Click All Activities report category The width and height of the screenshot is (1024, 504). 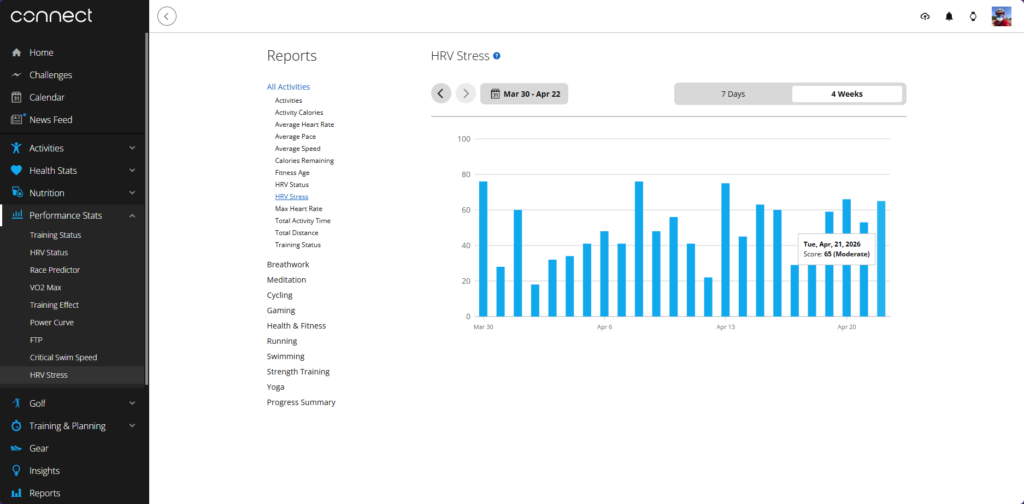pos(289,87)
